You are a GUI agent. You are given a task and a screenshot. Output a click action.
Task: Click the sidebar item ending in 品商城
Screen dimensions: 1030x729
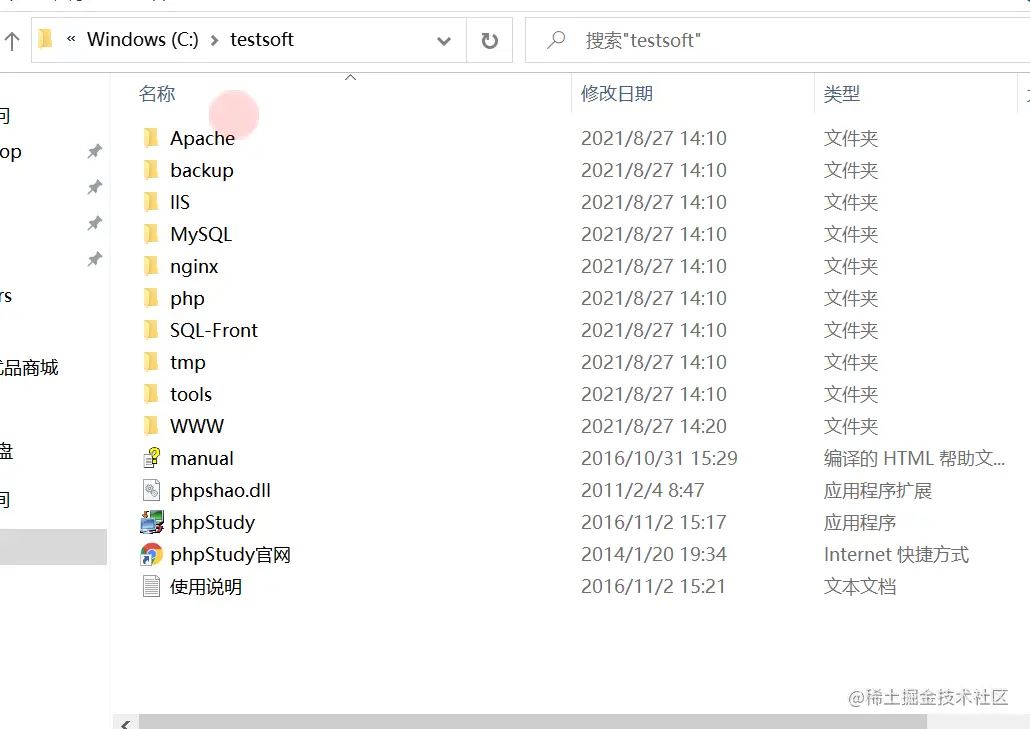(x=29, y=368)
